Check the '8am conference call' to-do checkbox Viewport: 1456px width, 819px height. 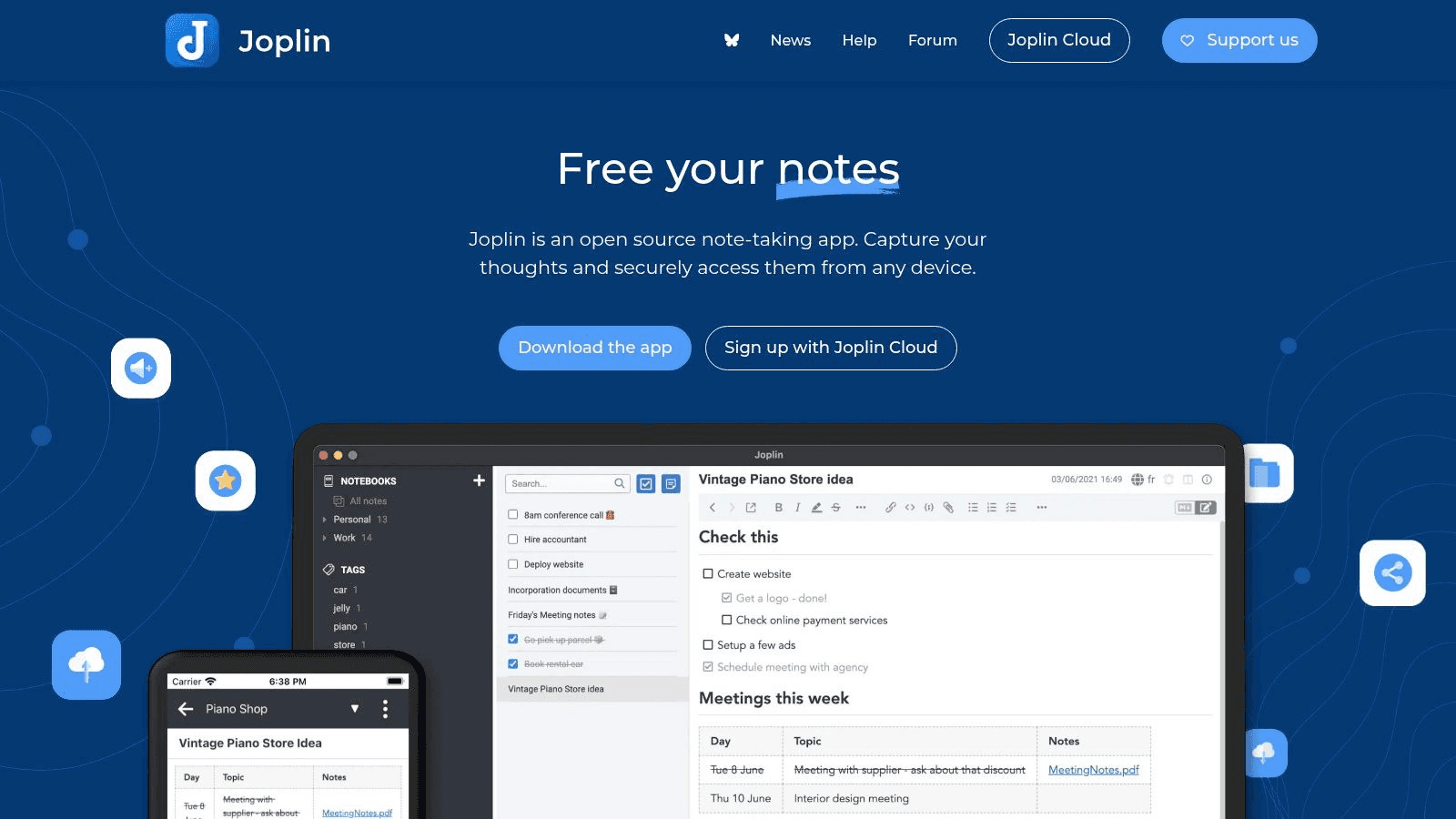tap(513, 514)
